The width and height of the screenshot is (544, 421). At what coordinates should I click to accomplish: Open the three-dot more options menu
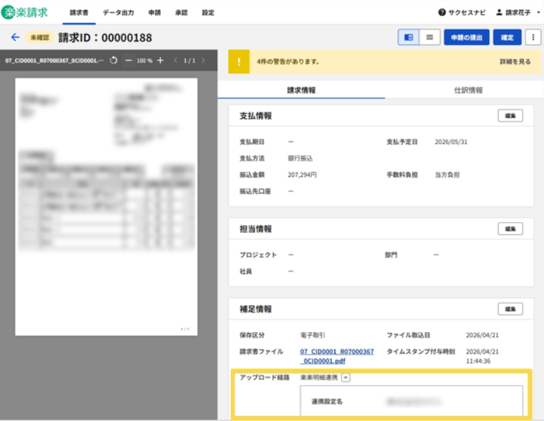pyautogui.click(x=533, y=37)
